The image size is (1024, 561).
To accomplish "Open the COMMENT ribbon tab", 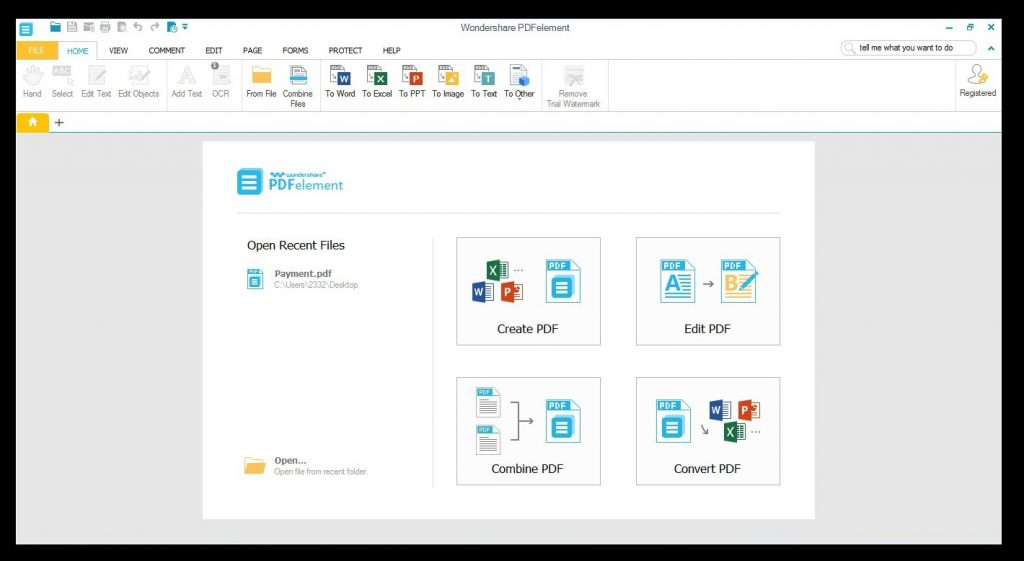I will [x=167, y=50].
